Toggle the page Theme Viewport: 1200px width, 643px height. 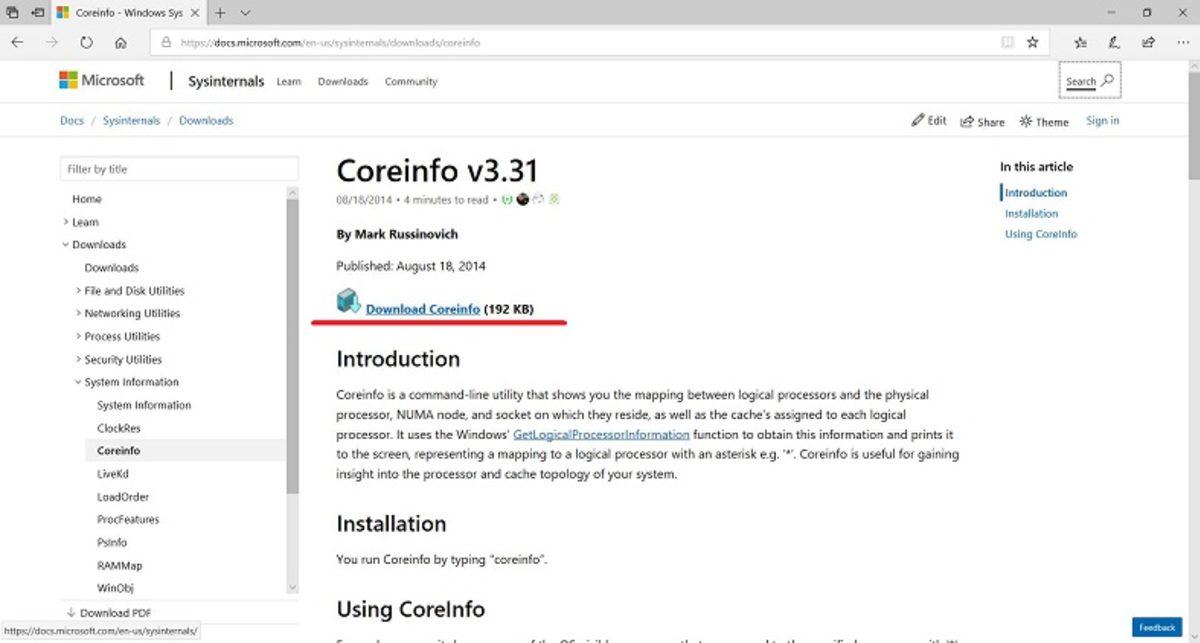pos(1043,120)
